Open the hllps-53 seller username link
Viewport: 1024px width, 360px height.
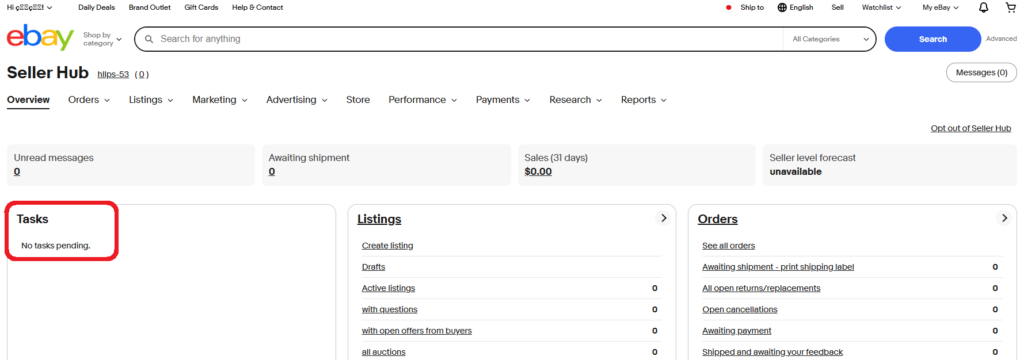113,74
